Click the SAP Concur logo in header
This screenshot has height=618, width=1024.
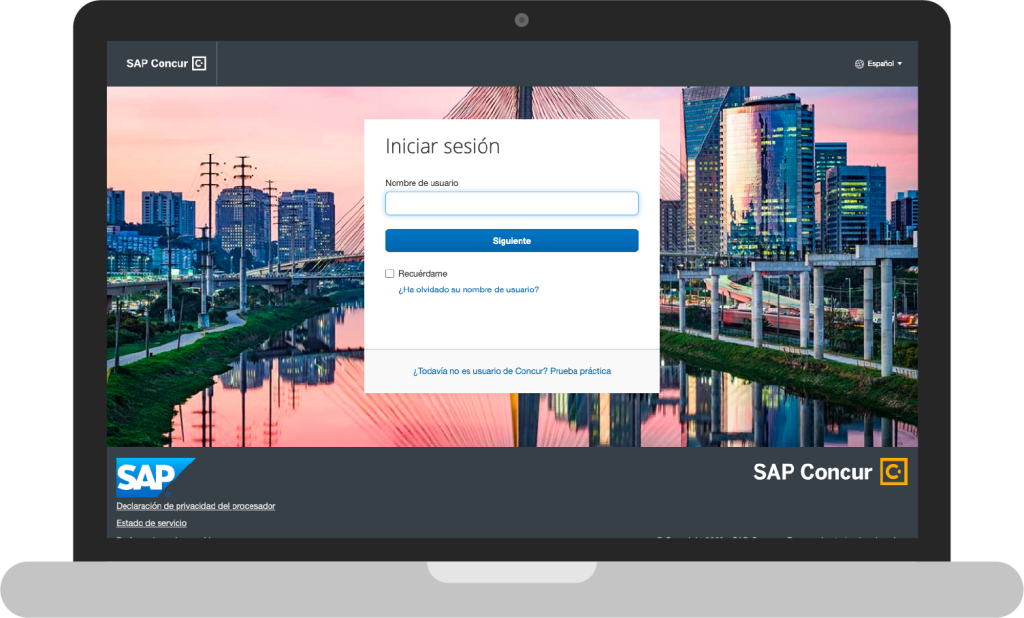click(x=166, y=63)
